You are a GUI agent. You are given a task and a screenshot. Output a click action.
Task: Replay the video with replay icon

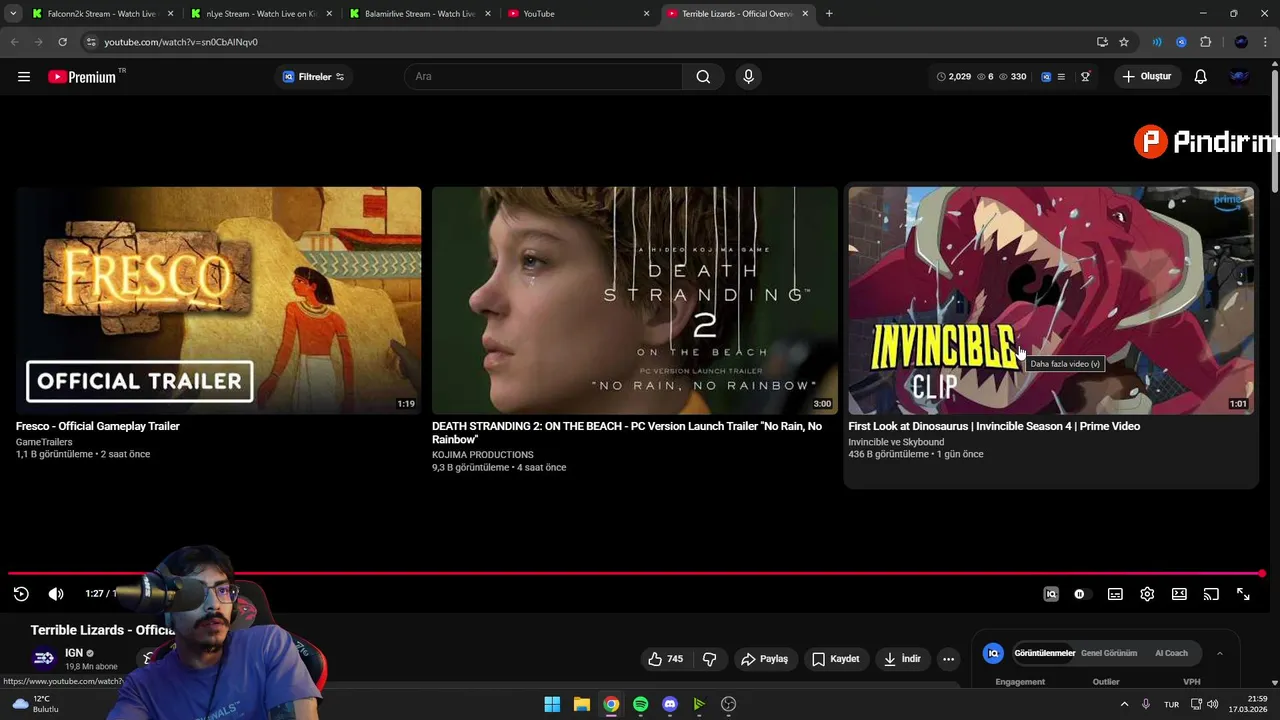click(x=21, y=594)
